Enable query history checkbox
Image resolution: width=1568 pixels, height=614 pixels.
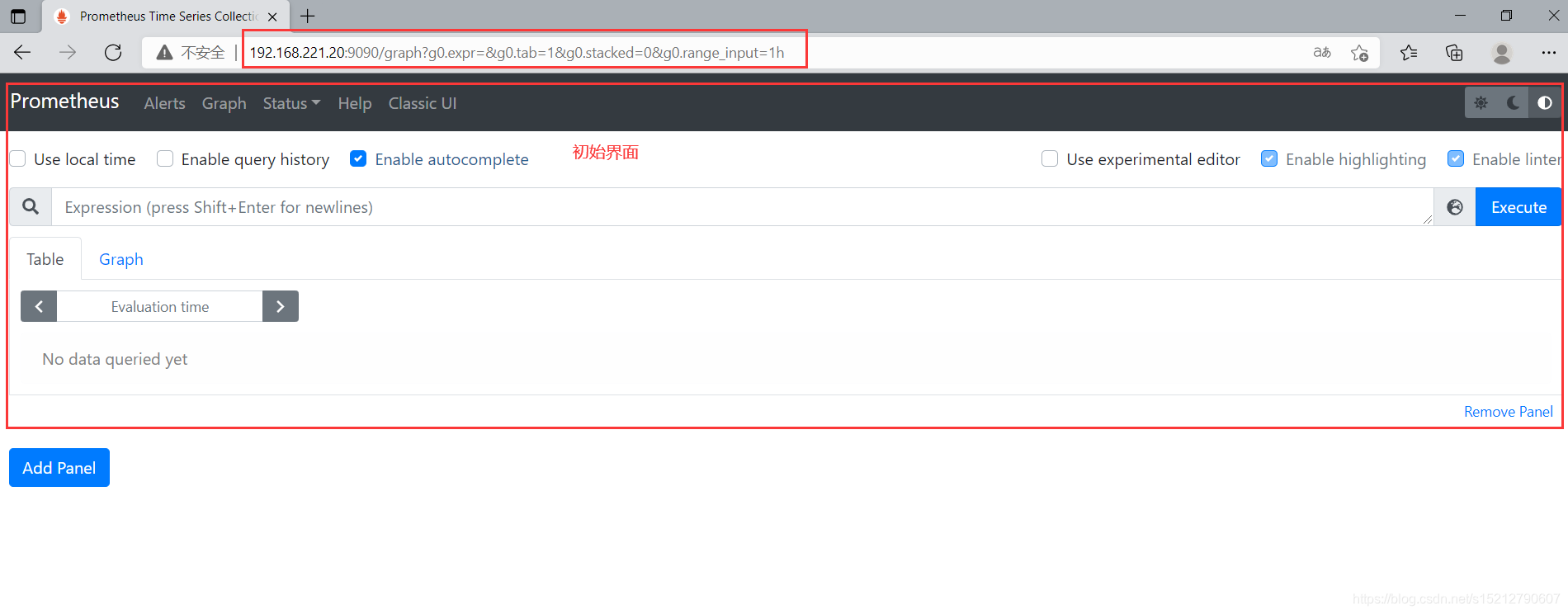(x=165, y=158)
